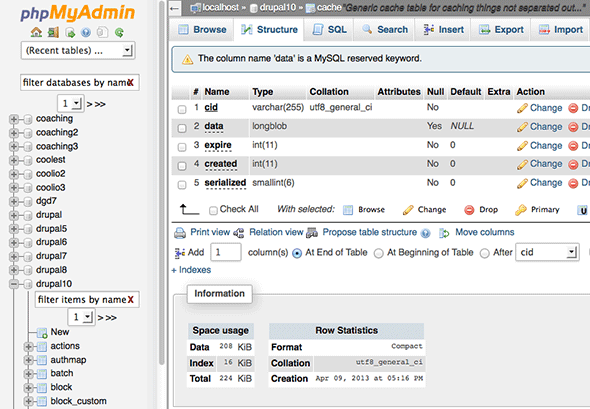Expand the Indexes section
Image resolution: width=590 pixels, height=409 pixels.
(x=191, y=270)
